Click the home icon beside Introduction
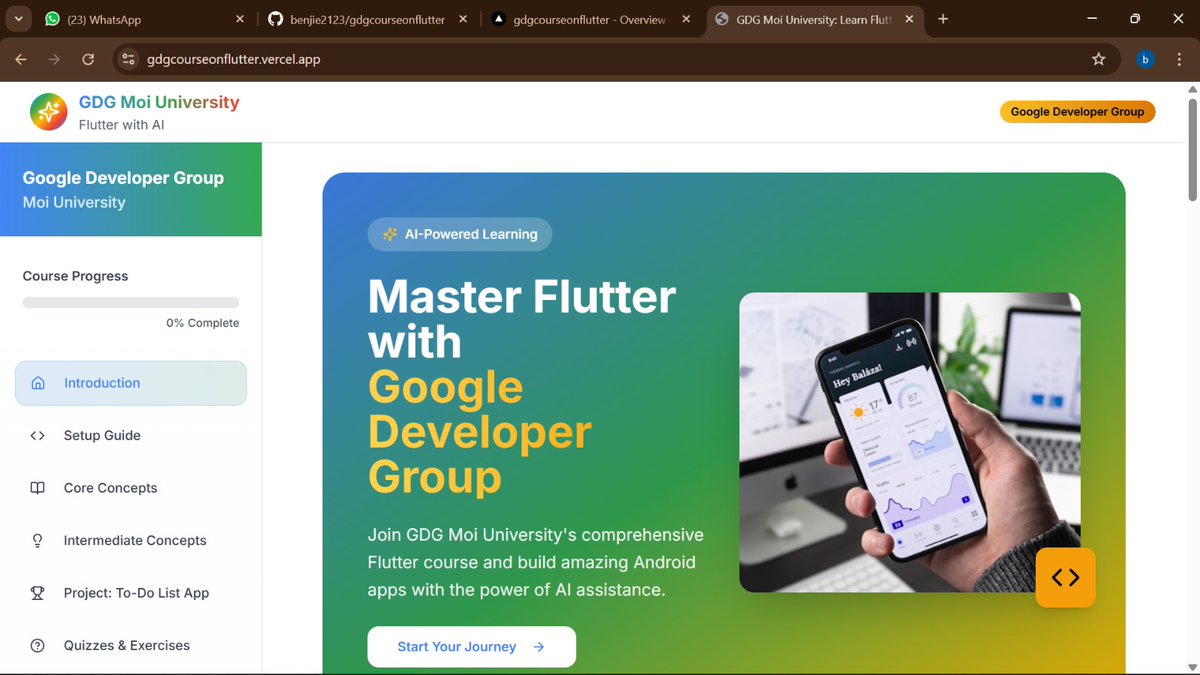Viewport: 1200px width, 675px height. click(x=38, y=383)
